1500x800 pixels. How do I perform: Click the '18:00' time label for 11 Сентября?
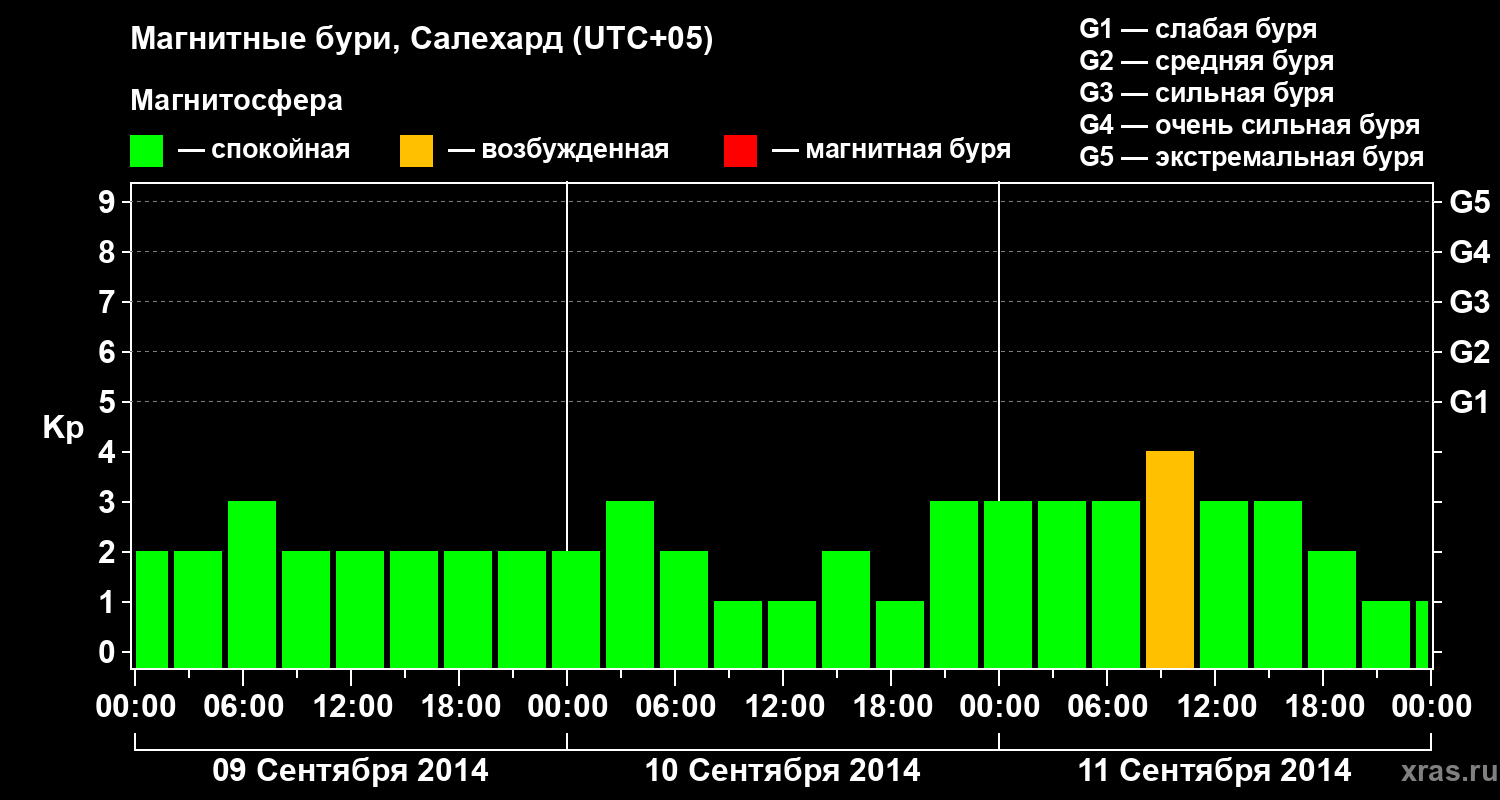click(1323, 707)
